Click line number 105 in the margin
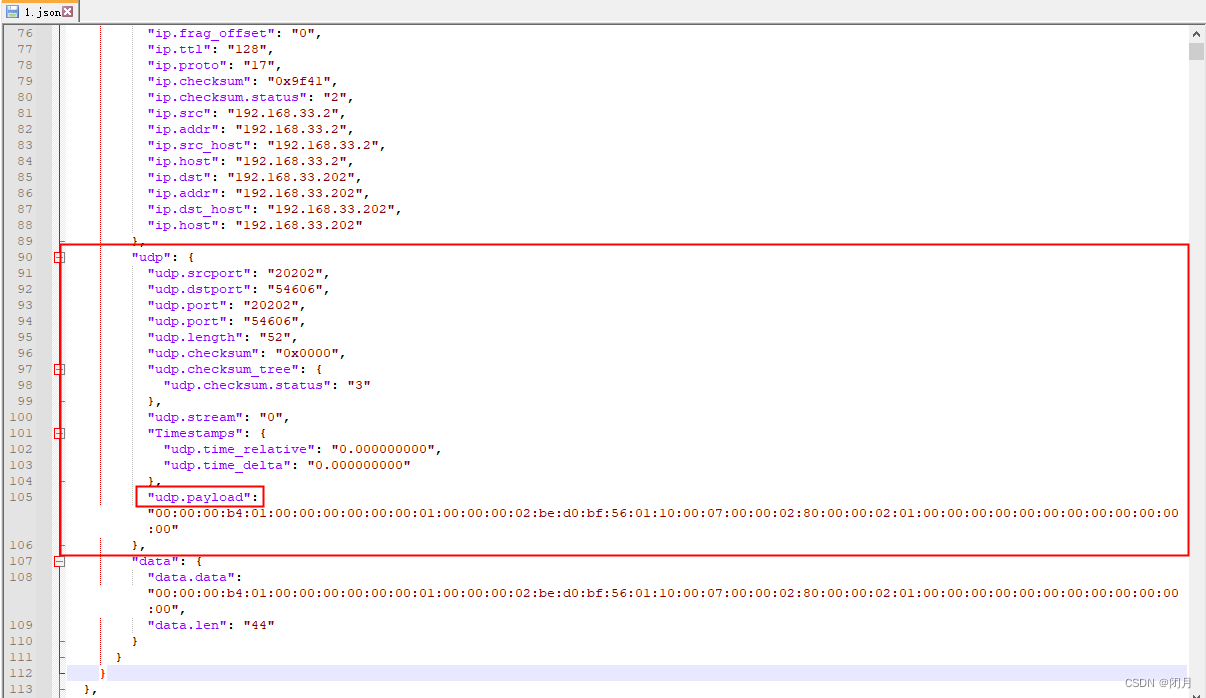The height and width of the screenshot is (698, 1206). pyautogui.click(x=22, y=497)
